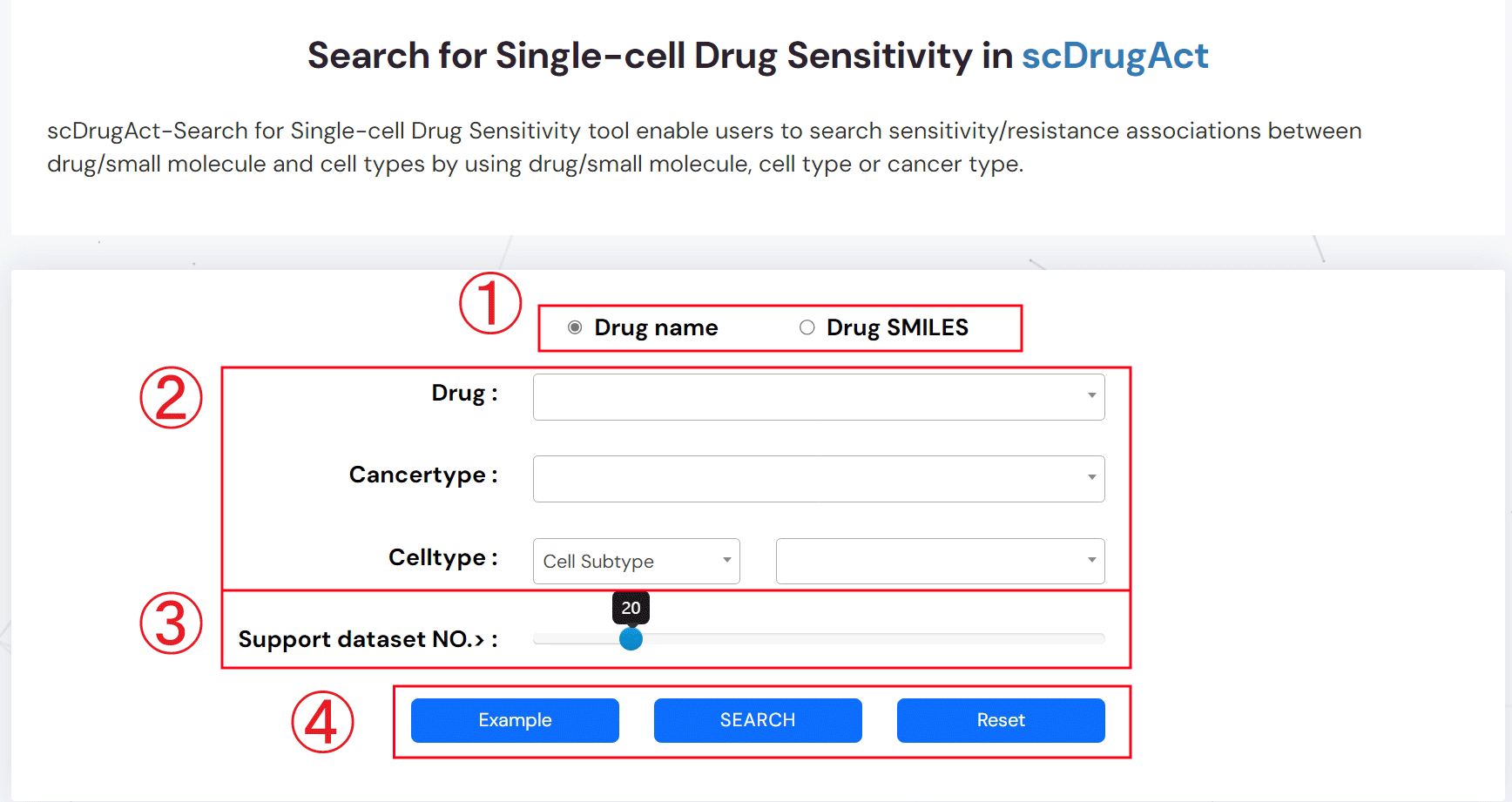Image resolution: width=1512 pixels, height=802 pixels.
Task: Click the arrow icon in the Drug field
Action: 1091,396
